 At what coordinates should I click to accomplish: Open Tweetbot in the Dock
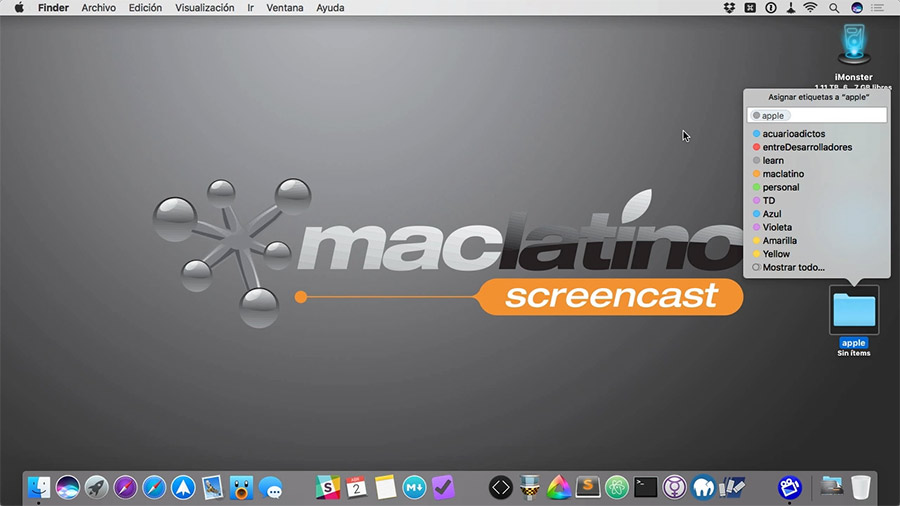(x=241, y=488)
